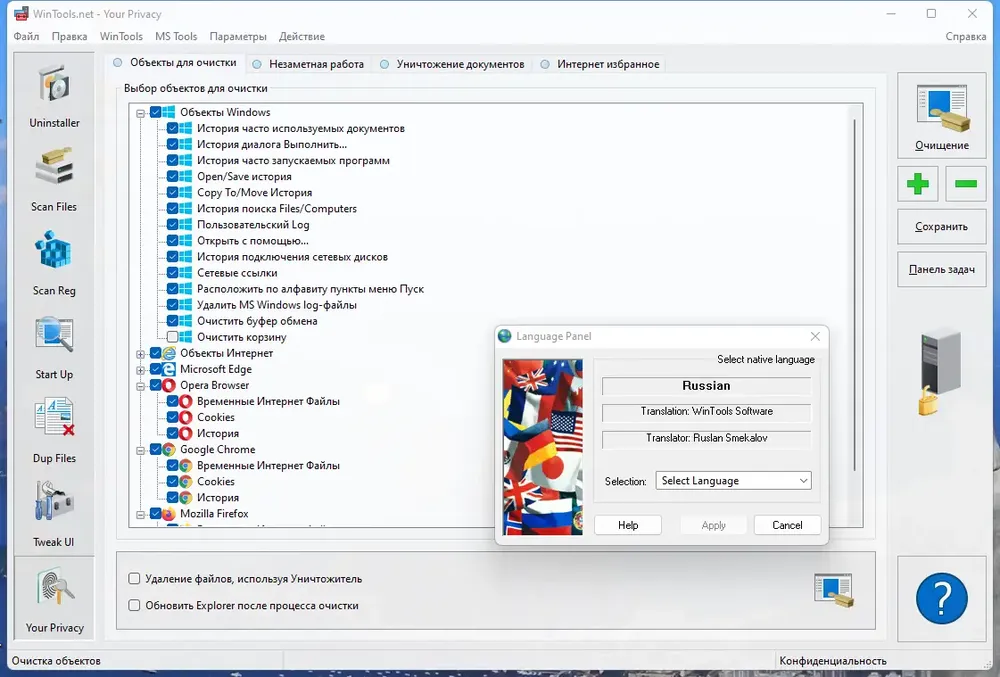
Task: Launch the Start Up manager
Action: point(54,347)
